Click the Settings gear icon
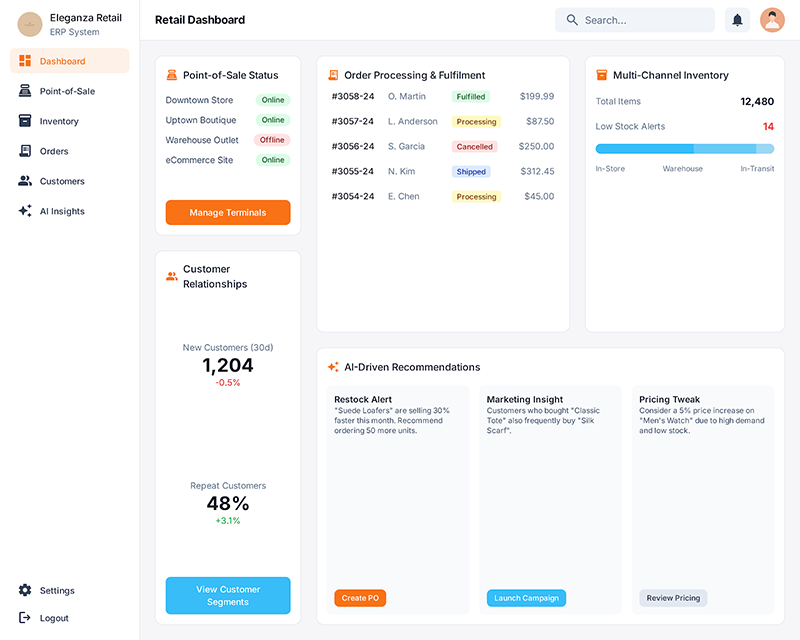The image size is (800, 640). click(x=25, y=590)
